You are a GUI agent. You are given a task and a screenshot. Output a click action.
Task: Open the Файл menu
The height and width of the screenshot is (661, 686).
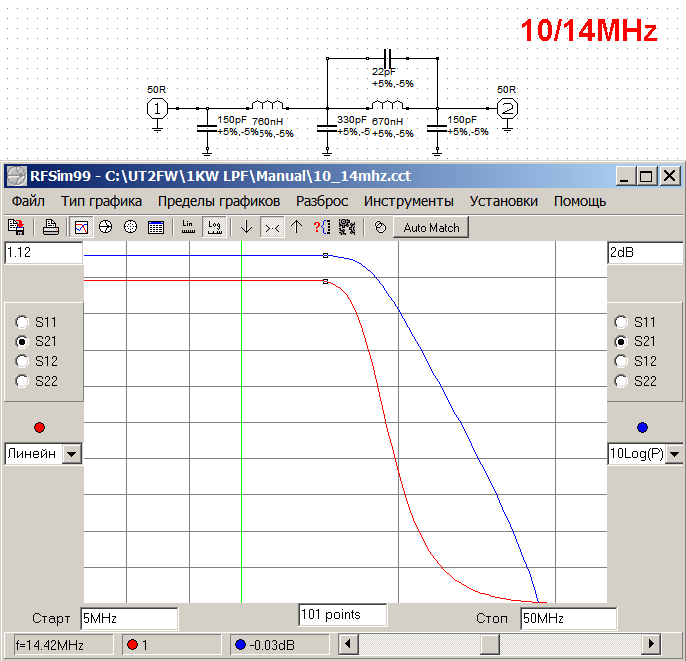(x=29, y=201)
